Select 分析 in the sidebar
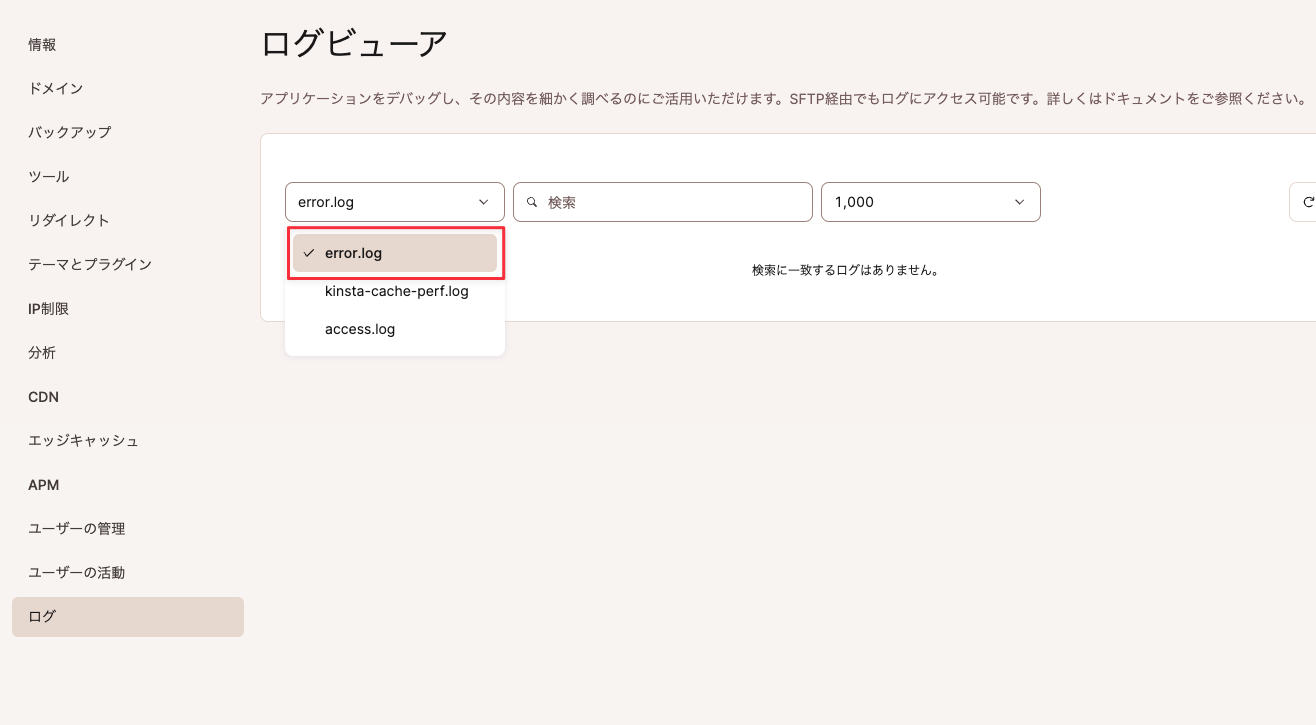 pyautogui.click(x=42, y=353)
